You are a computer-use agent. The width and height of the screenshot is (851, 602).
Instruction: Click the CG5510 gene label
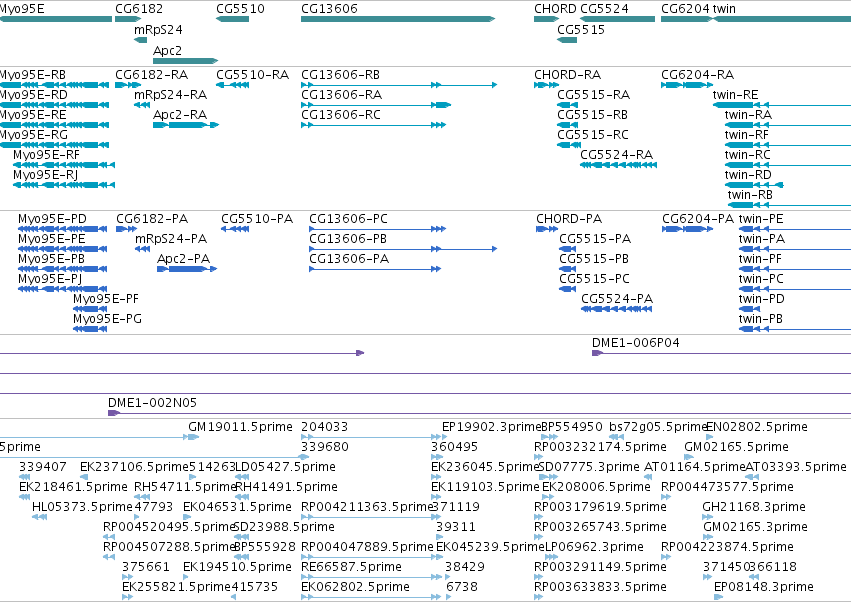(x=240, y=9)
